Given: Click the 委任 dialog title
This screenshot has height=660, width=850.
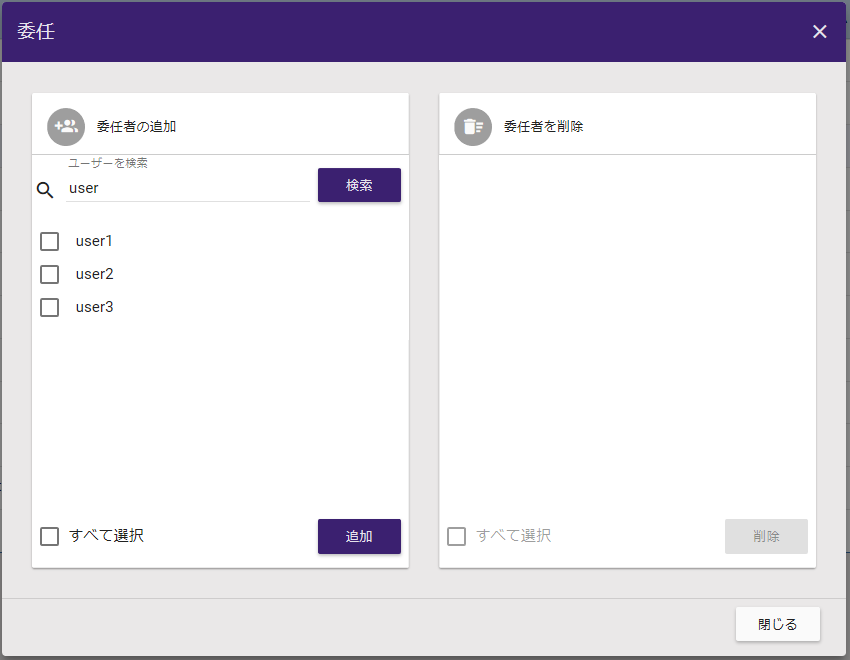Looking at the screenshot, I should (x=36, y=31).
